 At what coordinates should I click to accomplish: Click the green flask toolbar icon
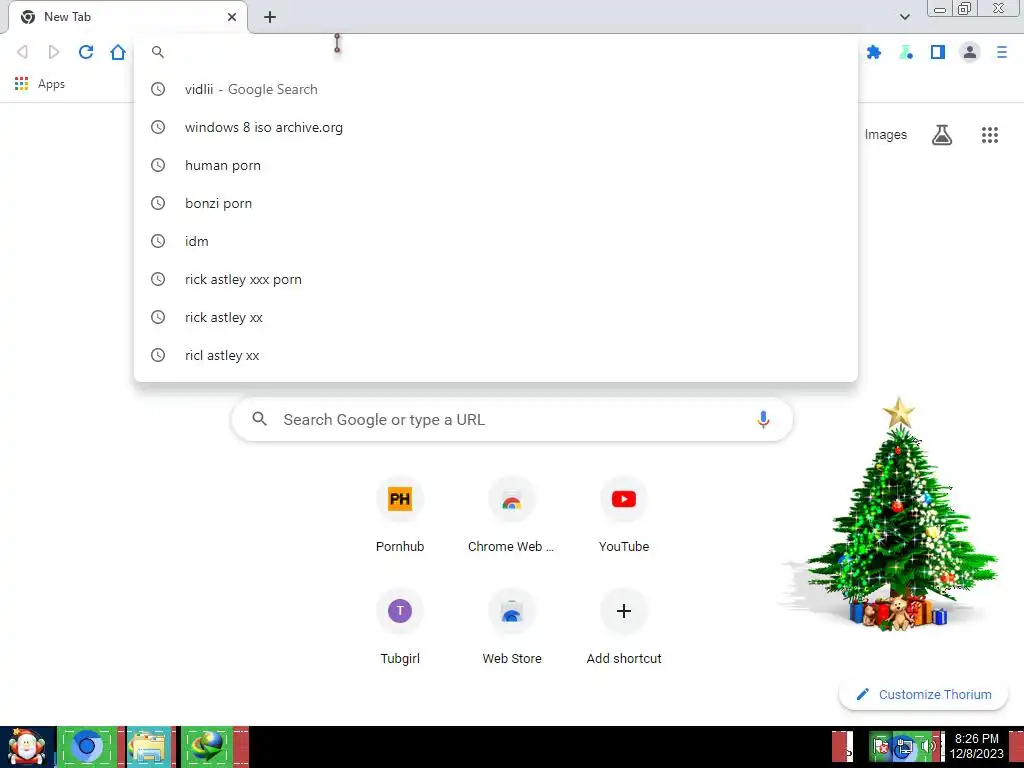(906, 52)
